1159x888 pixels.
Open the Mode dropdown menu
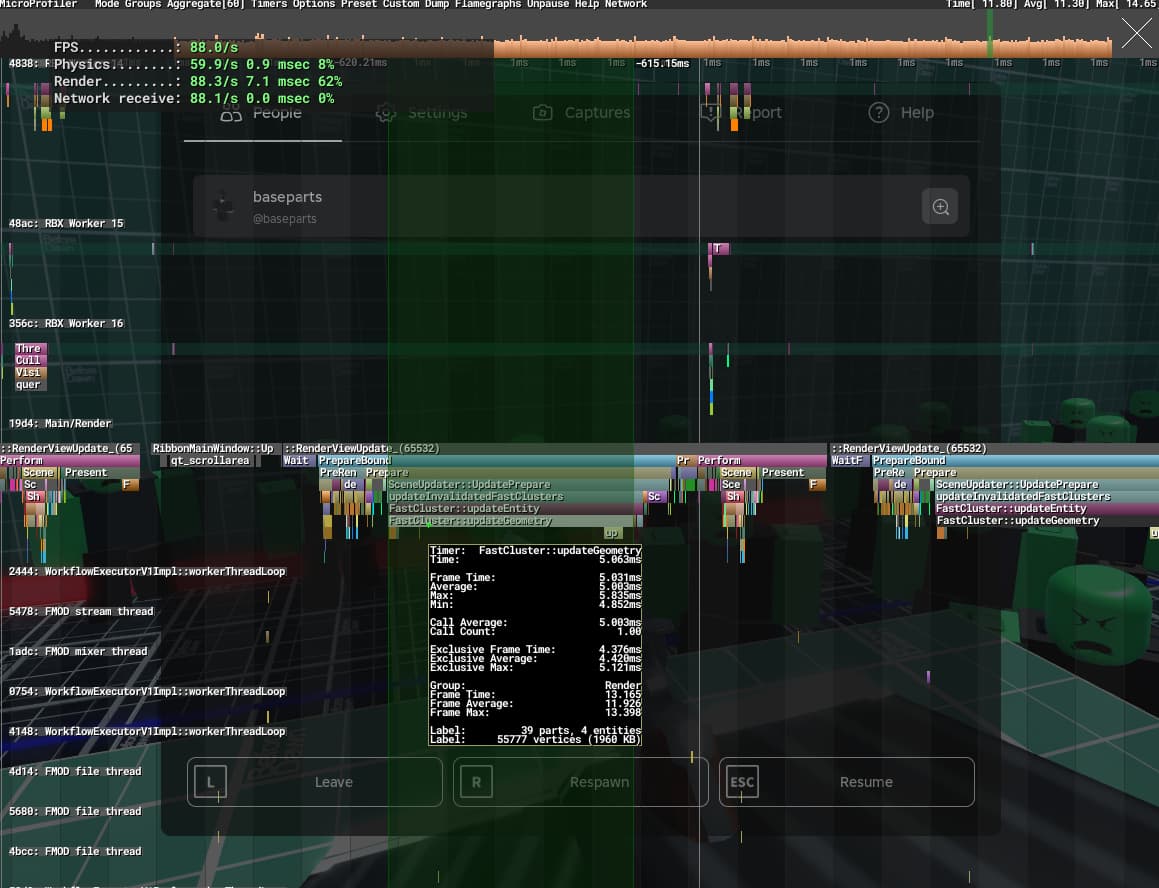coord(107,5)
